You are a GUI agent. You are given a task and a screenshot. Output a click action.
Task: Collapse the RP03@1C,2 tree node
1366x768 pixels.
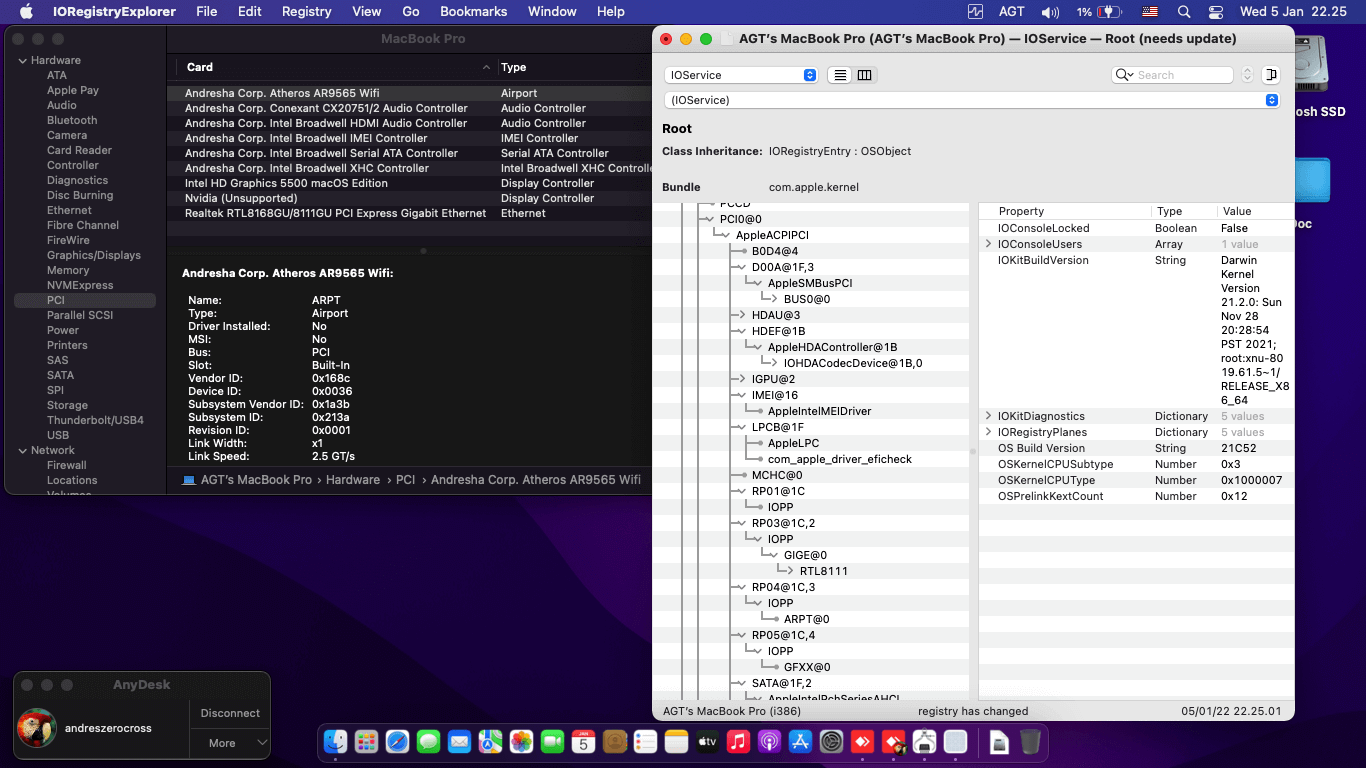click(x=741, y=523)
